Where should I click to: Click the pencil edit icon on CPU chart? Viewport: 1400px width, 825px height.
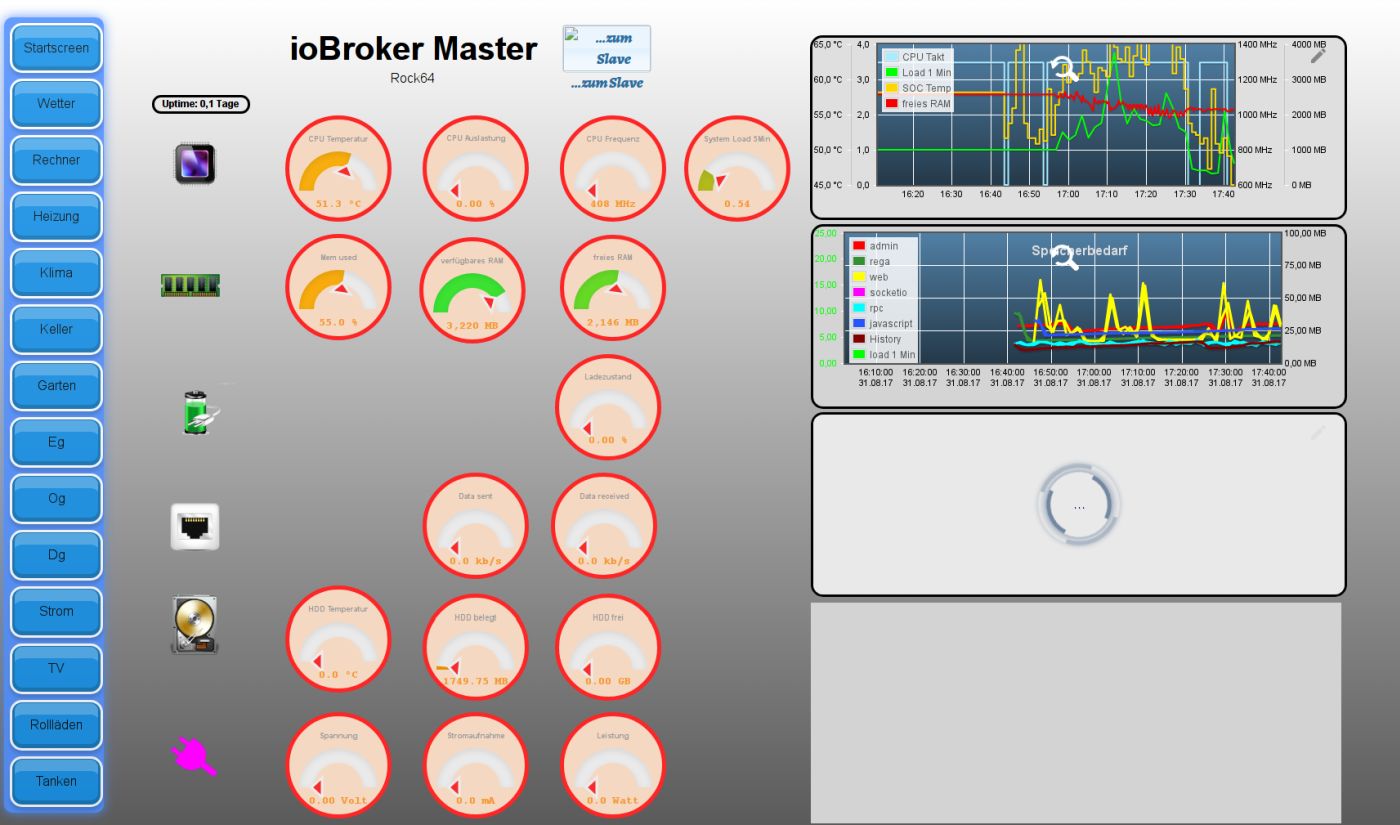click(1318, 56)
